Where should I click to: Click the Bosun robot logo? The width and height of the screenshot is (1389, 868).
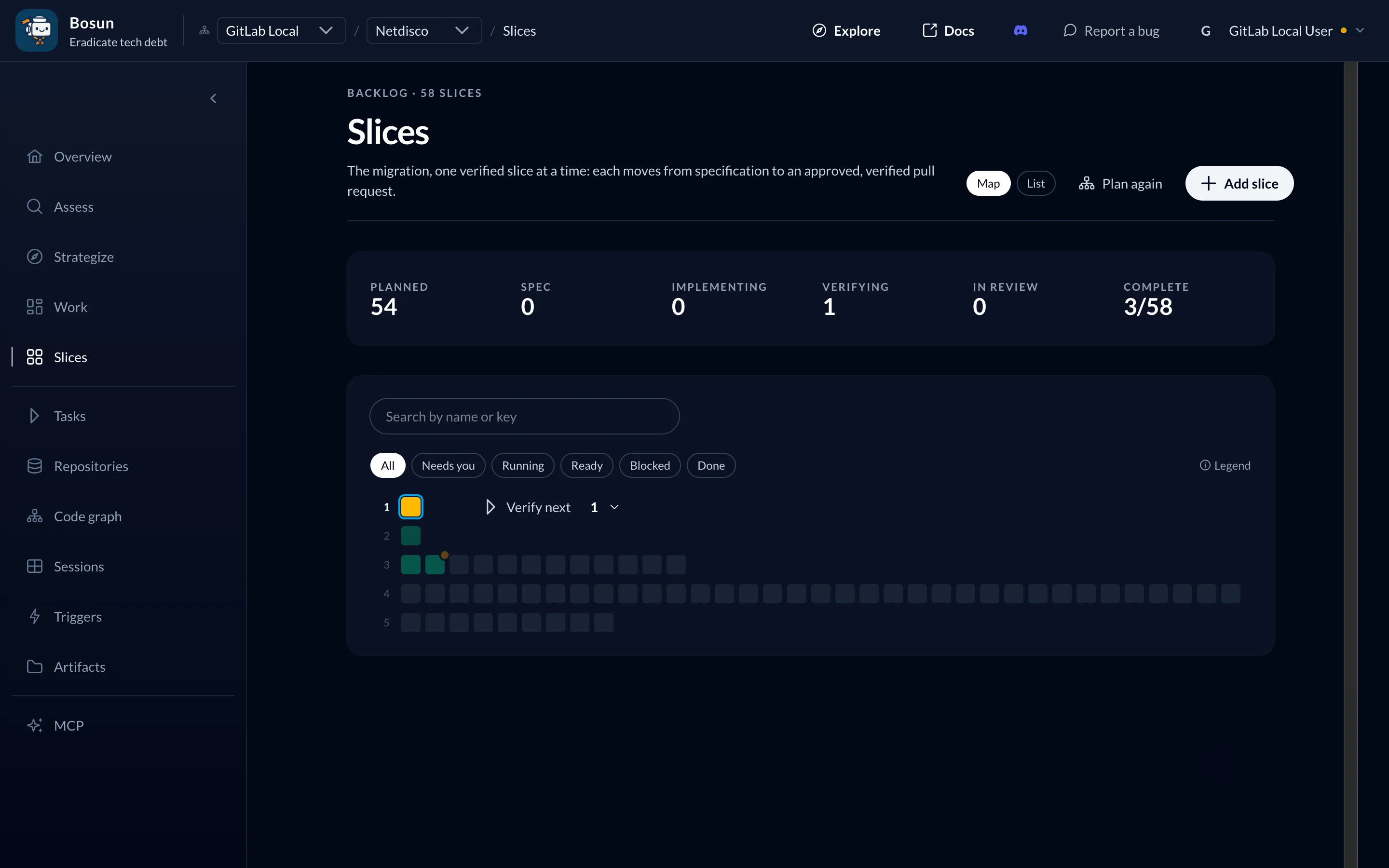[x=37, y=30]
